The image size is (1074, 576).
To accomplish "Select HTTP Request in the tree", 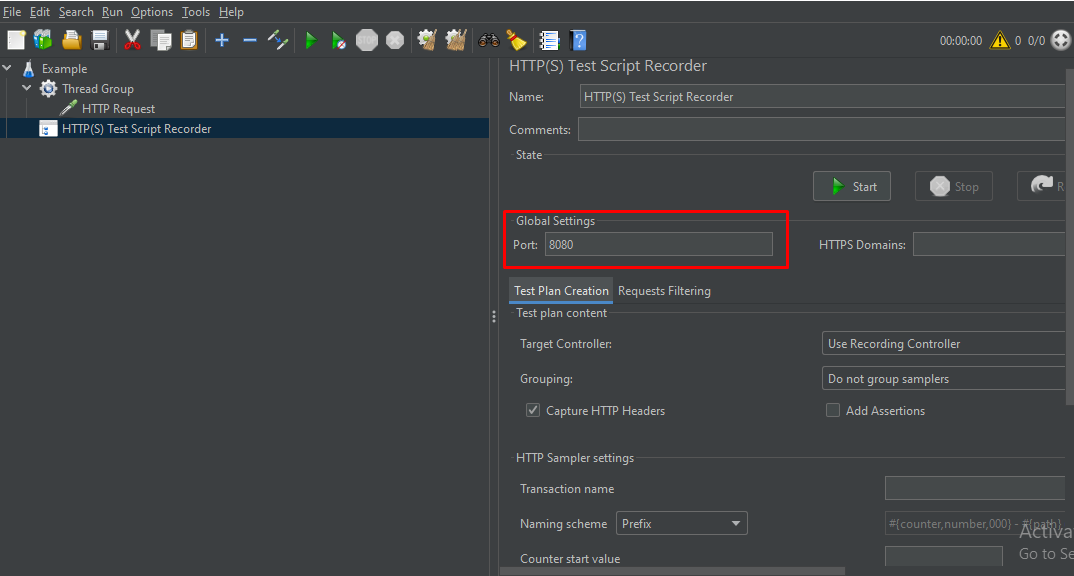I will (118, 108).
